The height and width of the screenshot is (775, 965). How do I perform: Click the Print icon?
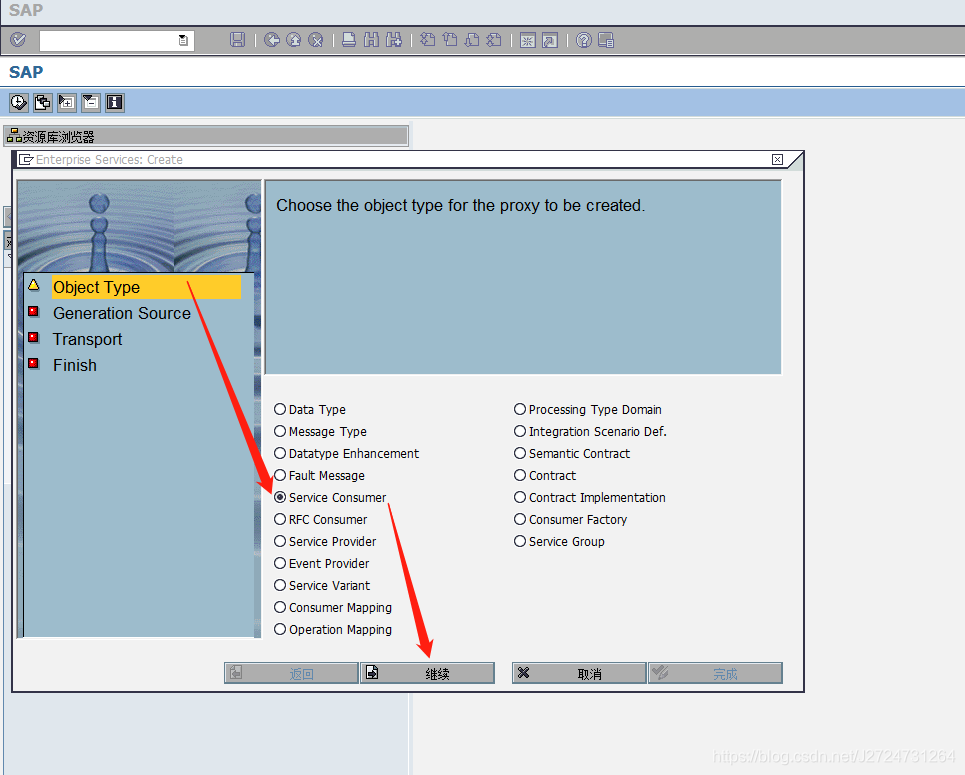click(x=349, y=40)
